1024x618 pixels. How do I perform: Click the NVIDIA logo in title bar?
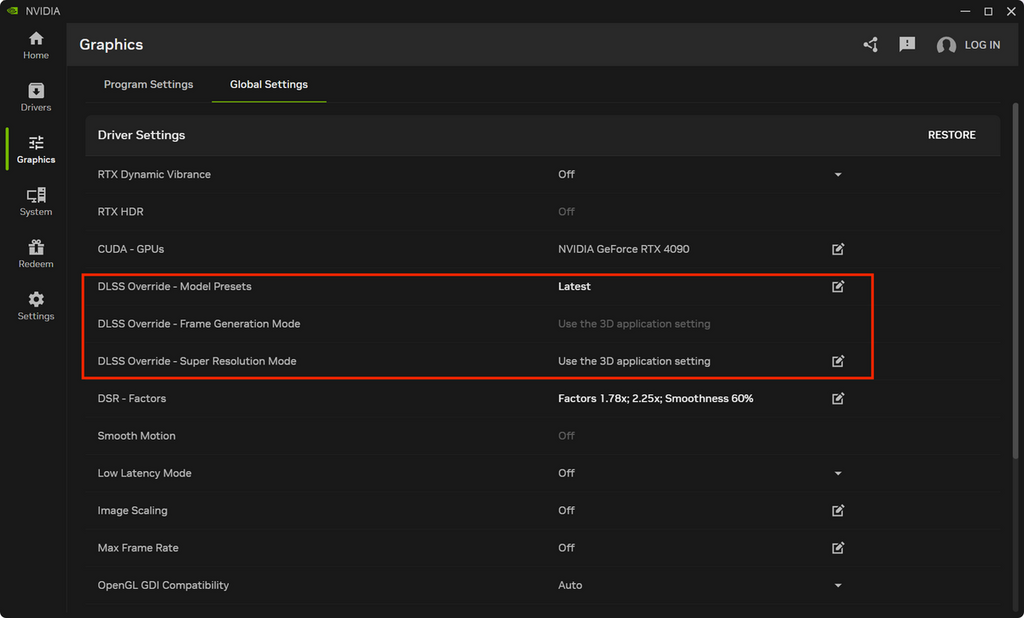12,10
